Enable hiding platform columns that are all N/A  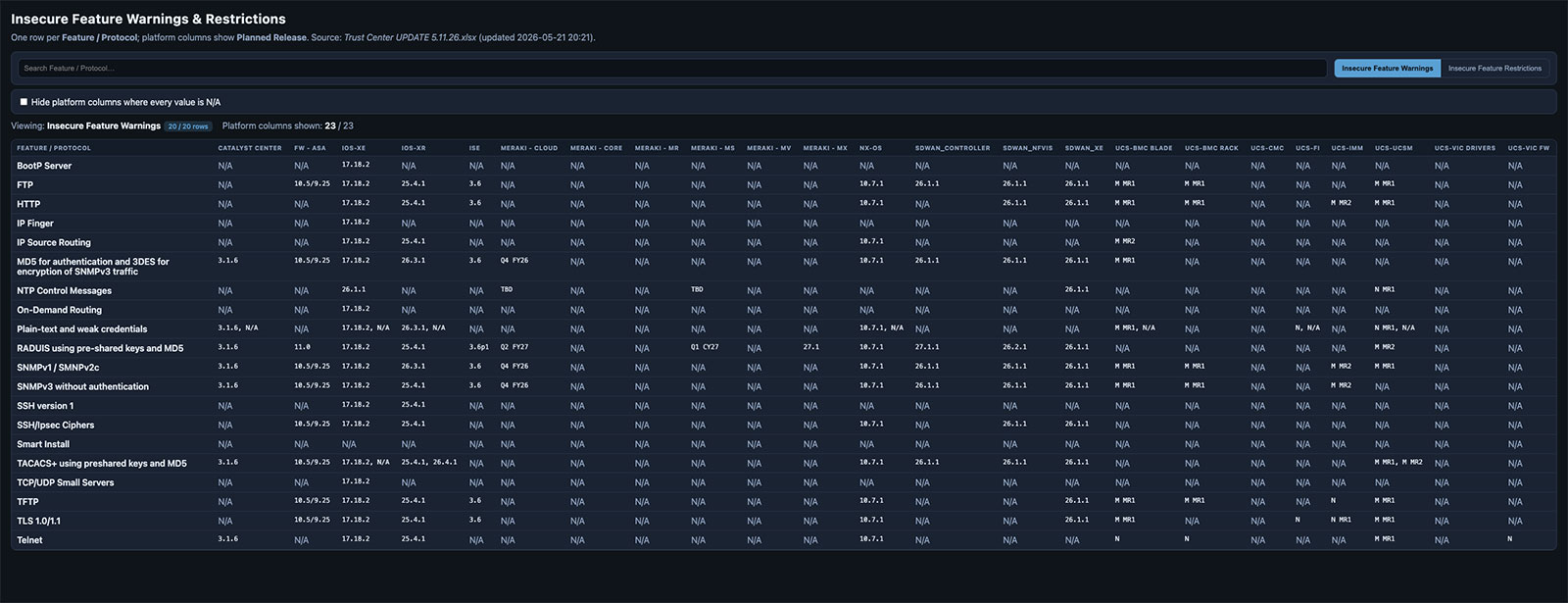[24, 102]
